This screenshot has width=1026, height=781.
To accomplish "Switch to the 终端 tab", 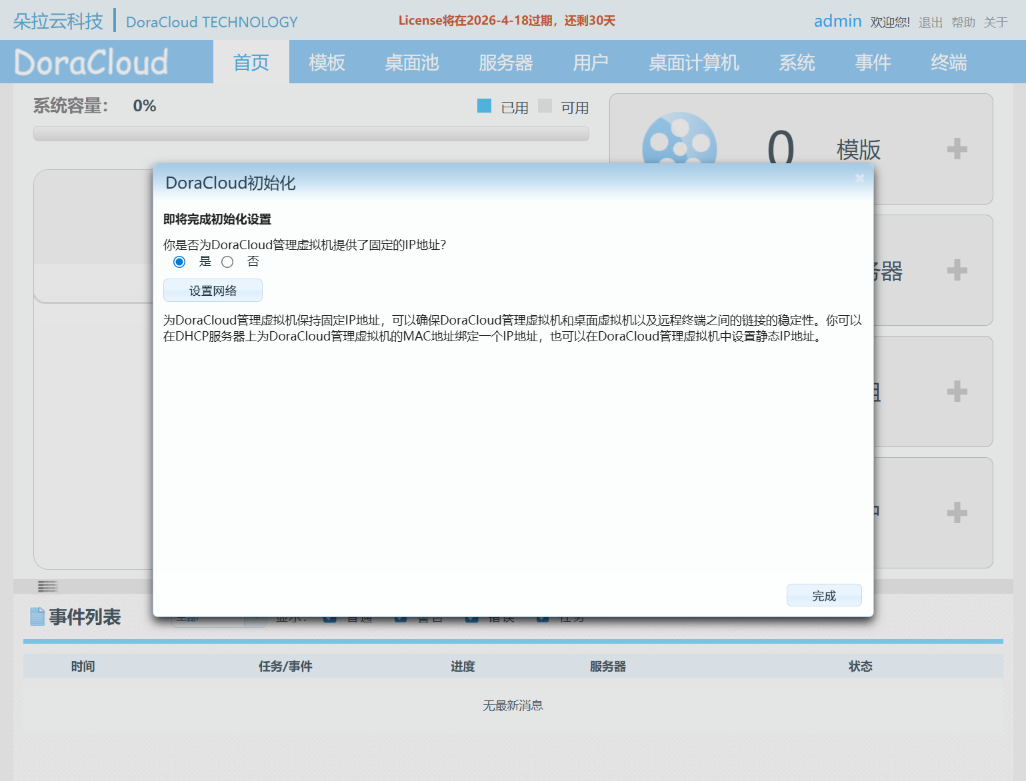I will coord(948,62).
